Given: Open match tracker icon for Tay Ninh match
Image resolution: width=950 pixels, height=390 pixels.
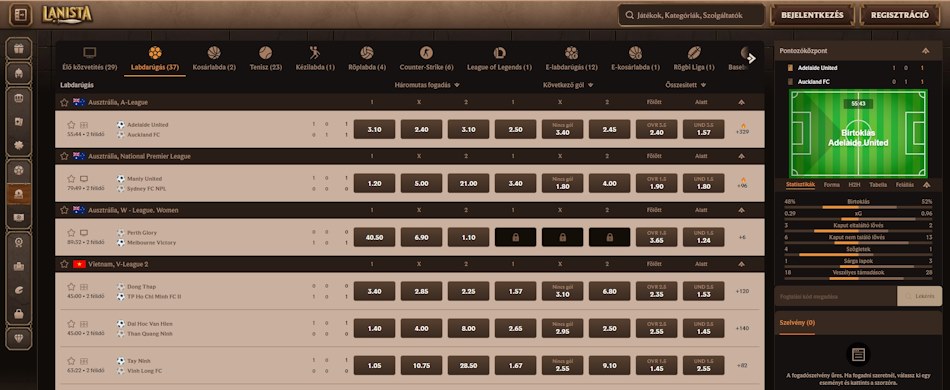Looking at the screenshot, I should [84, 361].
